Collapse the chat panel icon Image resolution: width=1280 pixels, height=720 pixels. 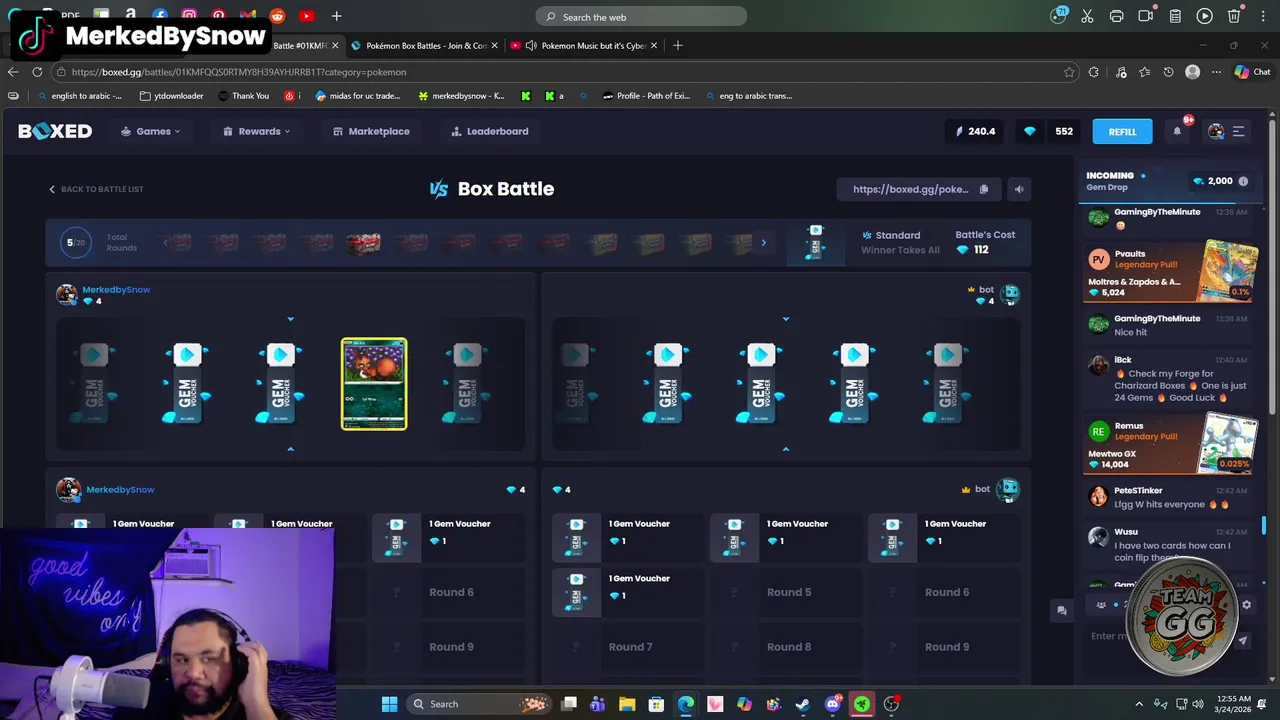(x=1061, y=610)
